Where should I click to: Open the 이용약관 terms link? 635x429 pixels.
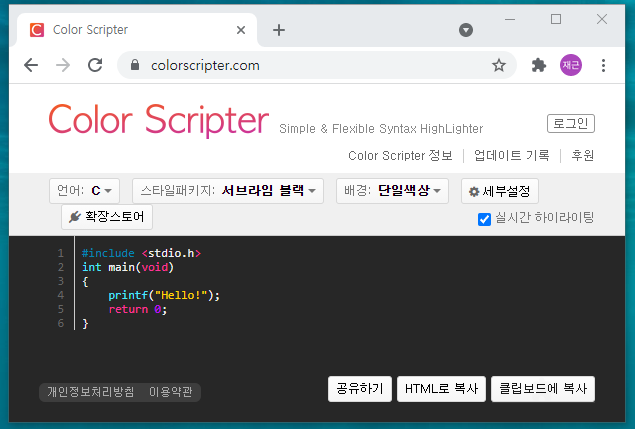click(170, 392)
